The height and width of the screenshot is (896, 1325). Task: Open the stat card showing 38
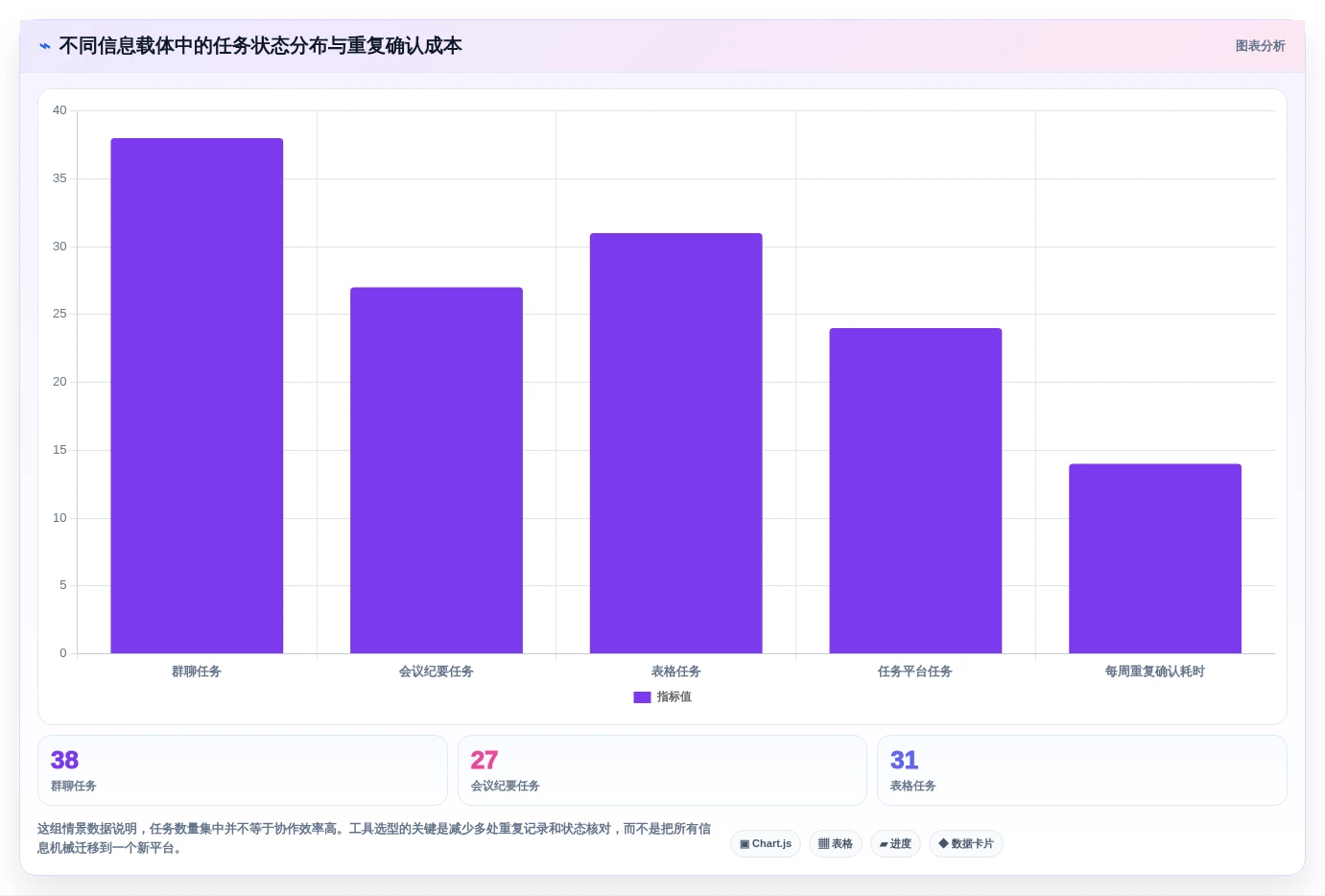[x=243, y=770]
